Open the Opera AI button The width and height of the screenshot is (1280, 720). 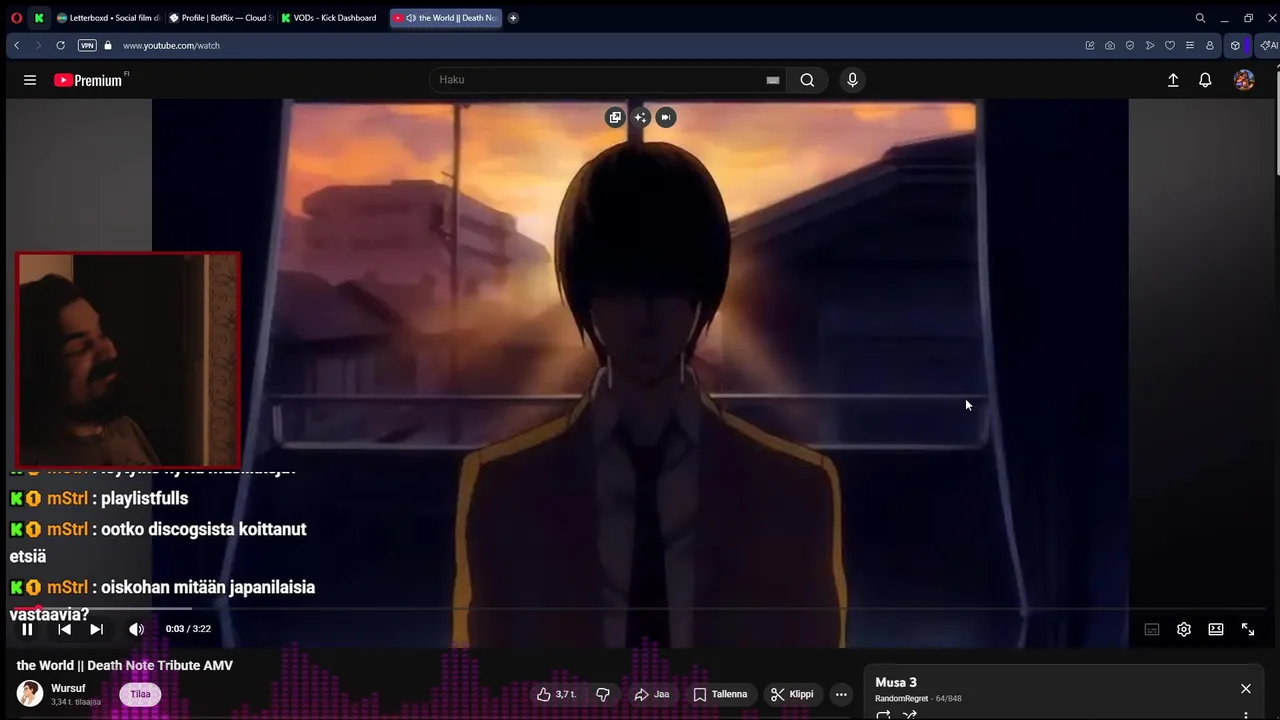(x=1268, y=45)
